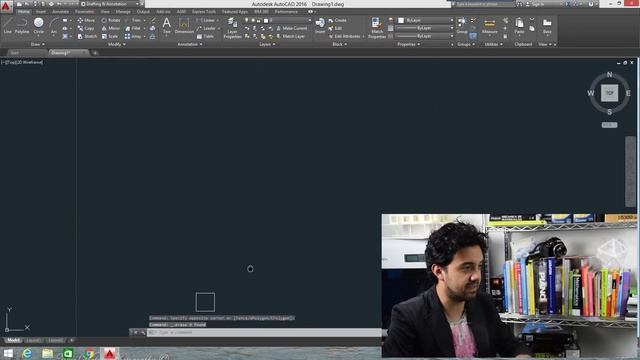Select the Dimension tool

point(184,25)
